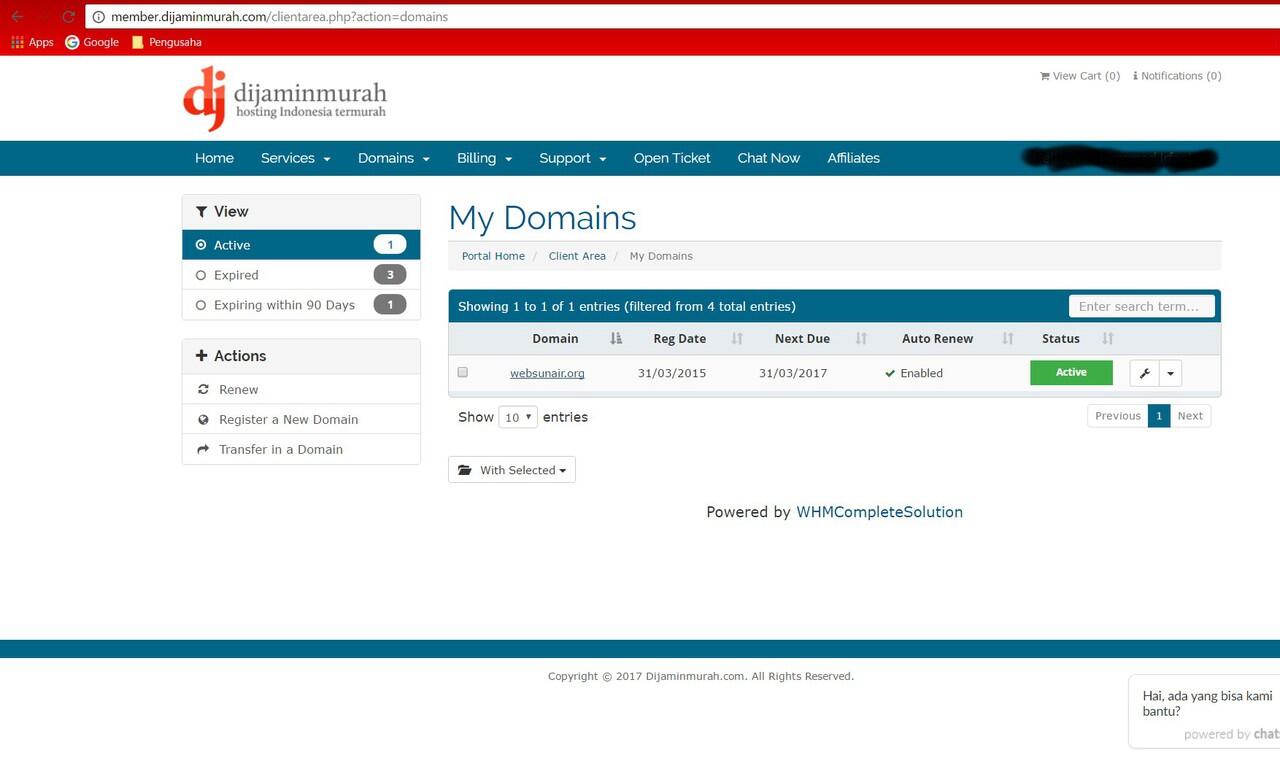Image resolution: width=1280 pixels, height=758 pixels.
Task: Click the site information icon in address bar
Action: coord(98,17)
